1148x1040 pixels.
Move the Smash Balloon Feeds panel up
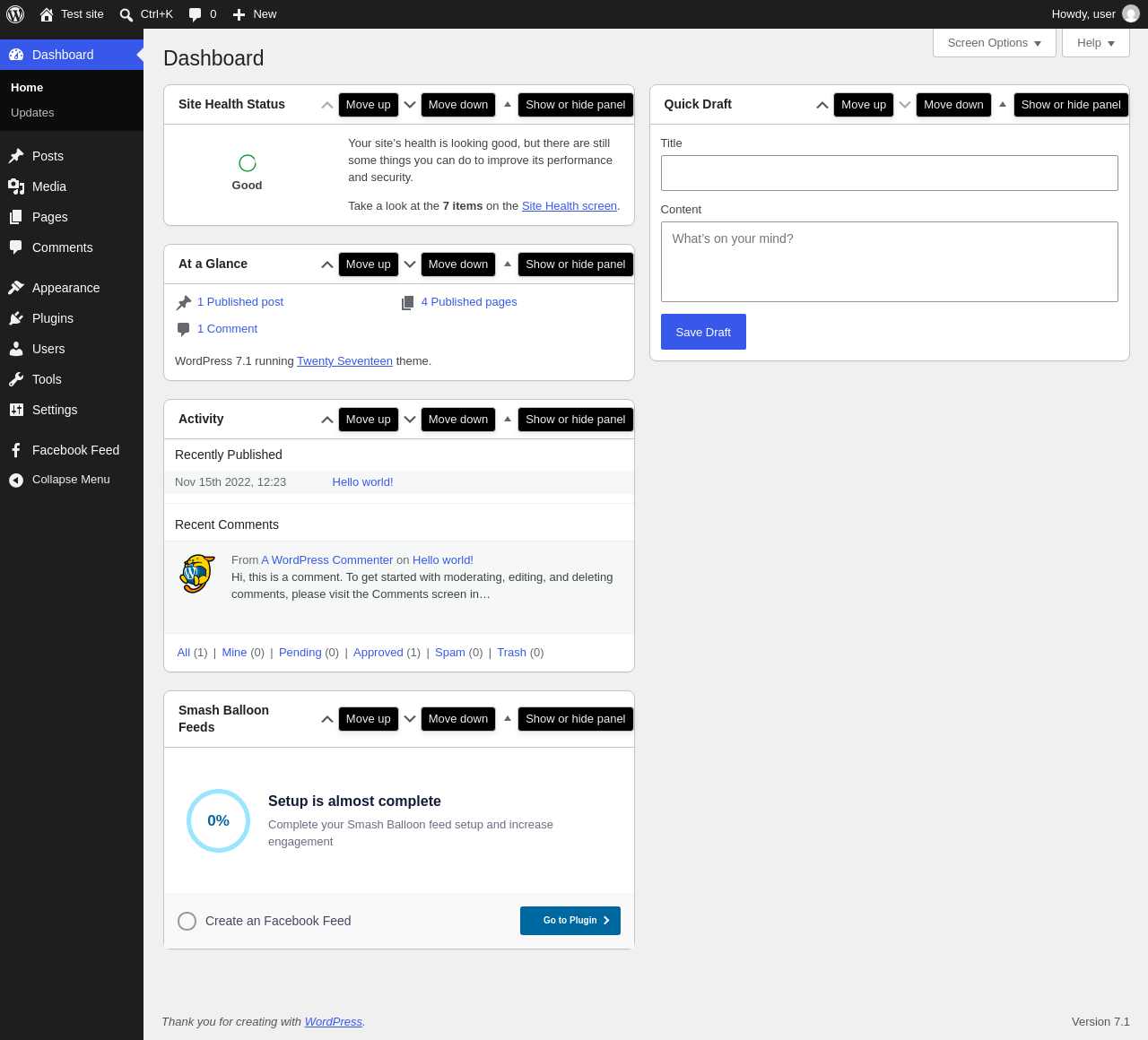(x=327, y=719)
